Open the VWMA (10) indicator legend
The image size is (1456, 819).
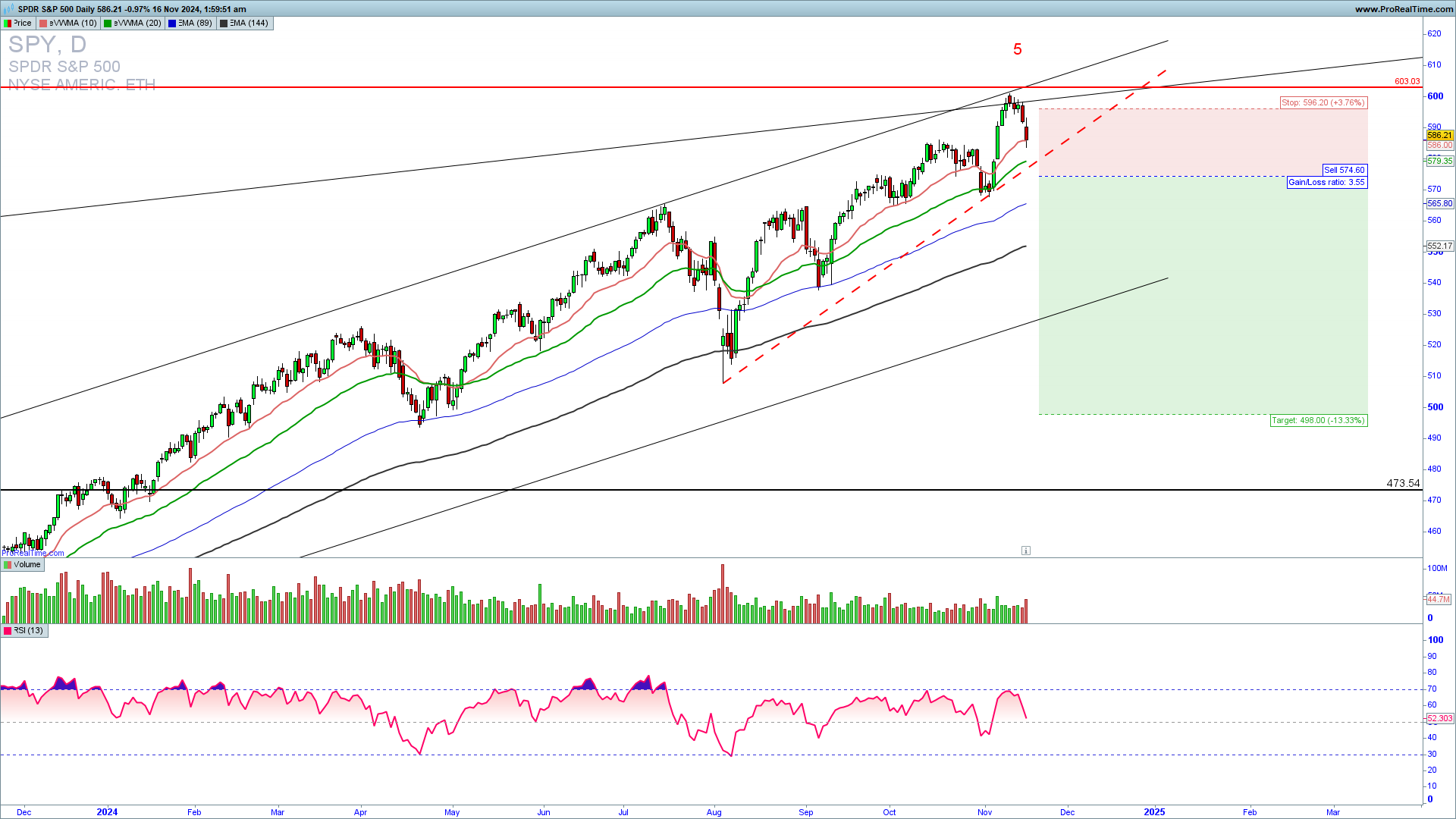tap(68, 23)
